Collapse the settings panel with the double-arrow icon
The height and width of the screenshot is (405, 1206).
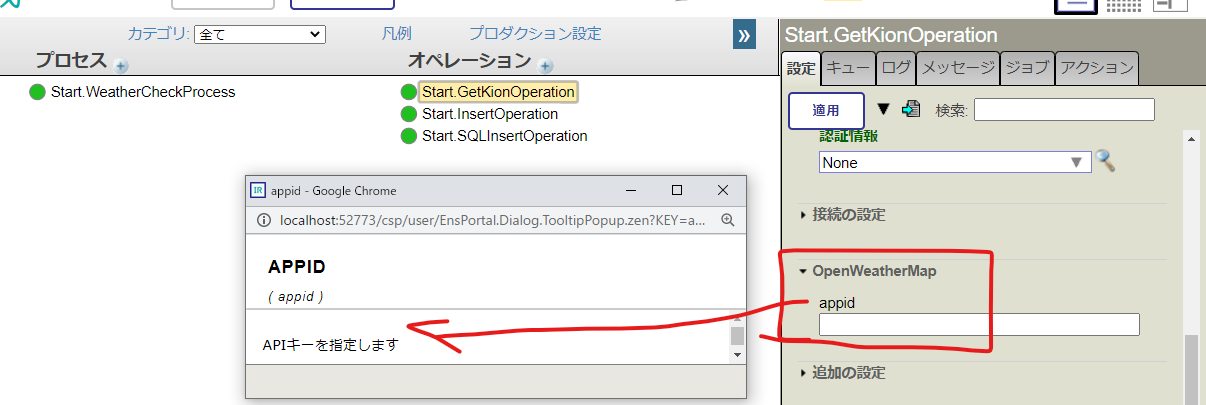coord(744,36)
